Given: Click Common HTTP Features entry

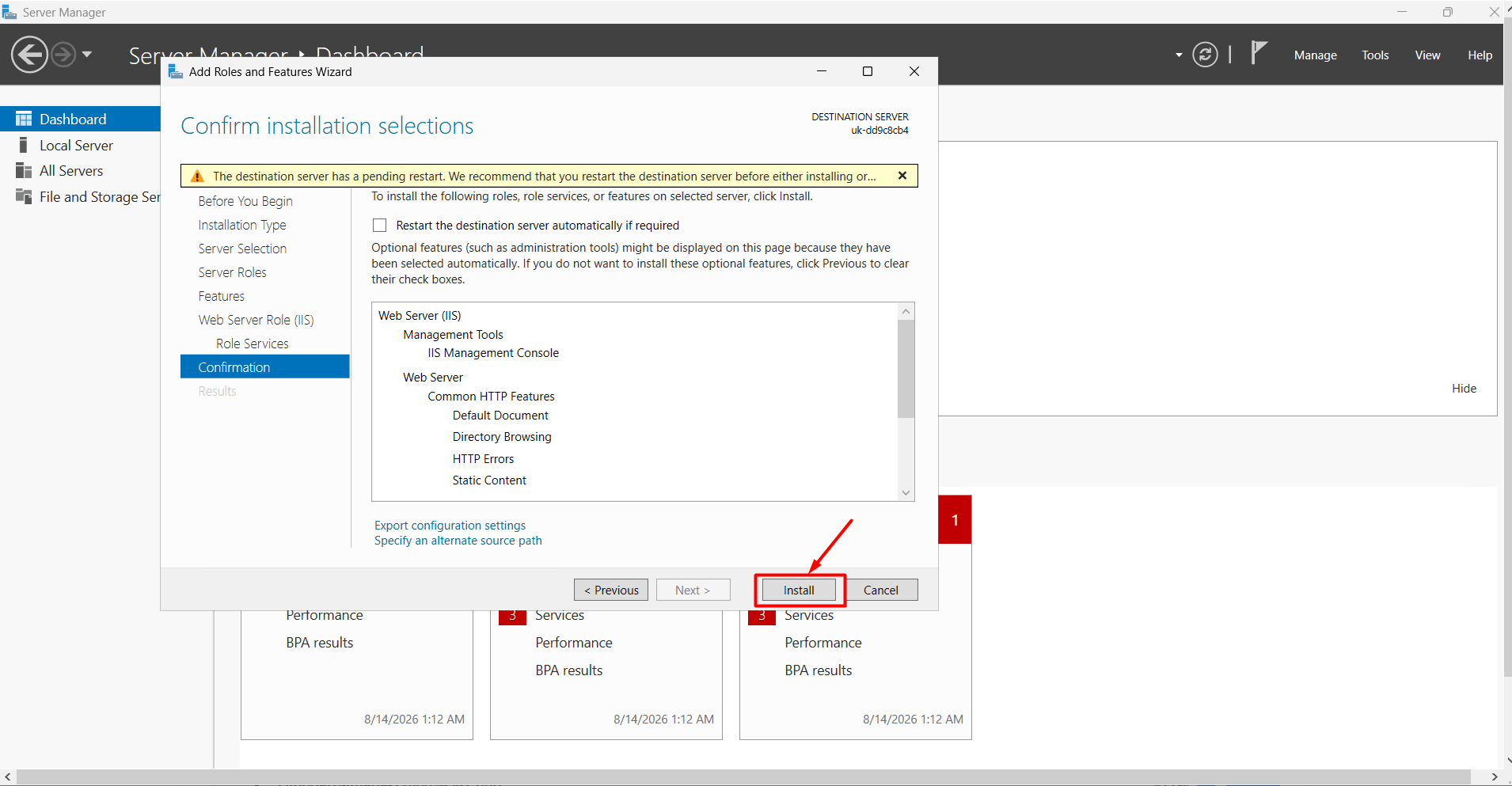Looking at the screenshot, I should pyautogui.click(x=491, y=397).
